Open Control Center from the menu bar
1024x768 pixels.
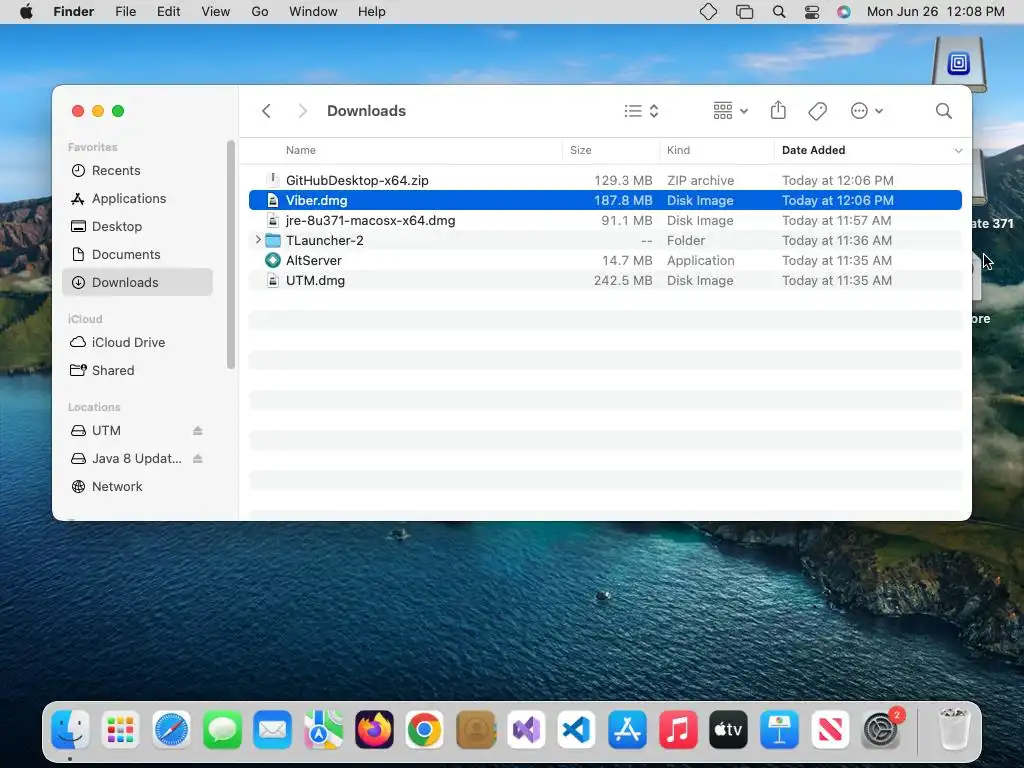[x=812, y=12]
